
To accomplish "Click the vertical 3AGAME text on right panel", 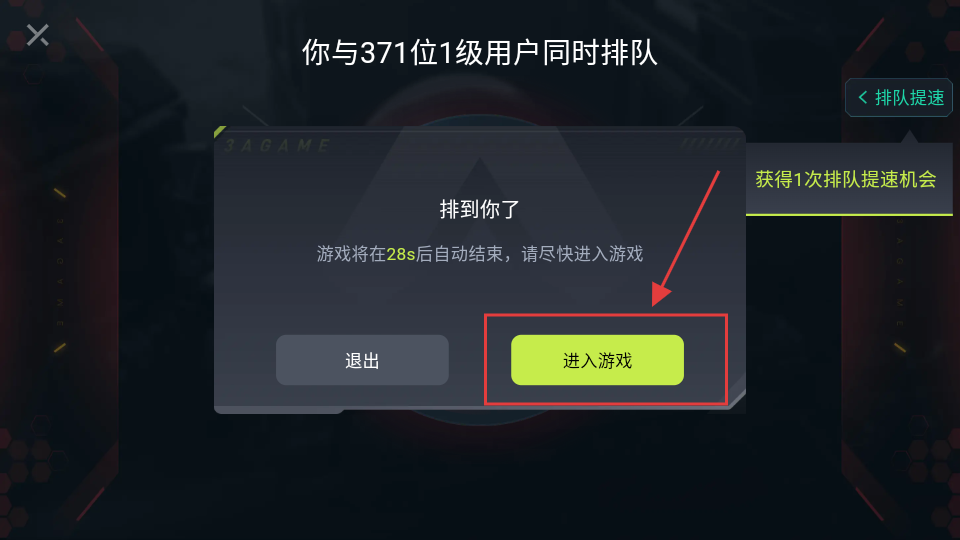I will pos(899,271).
